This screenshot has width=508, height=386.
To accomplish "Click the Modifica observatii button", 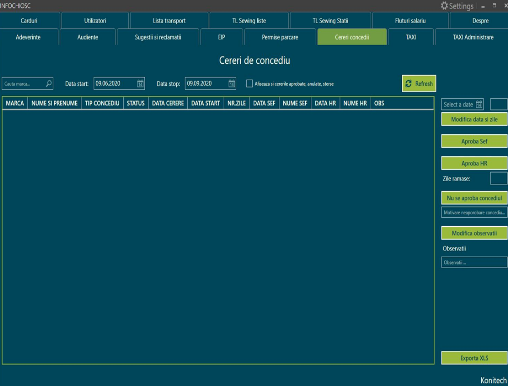I will tap(474, 233).
